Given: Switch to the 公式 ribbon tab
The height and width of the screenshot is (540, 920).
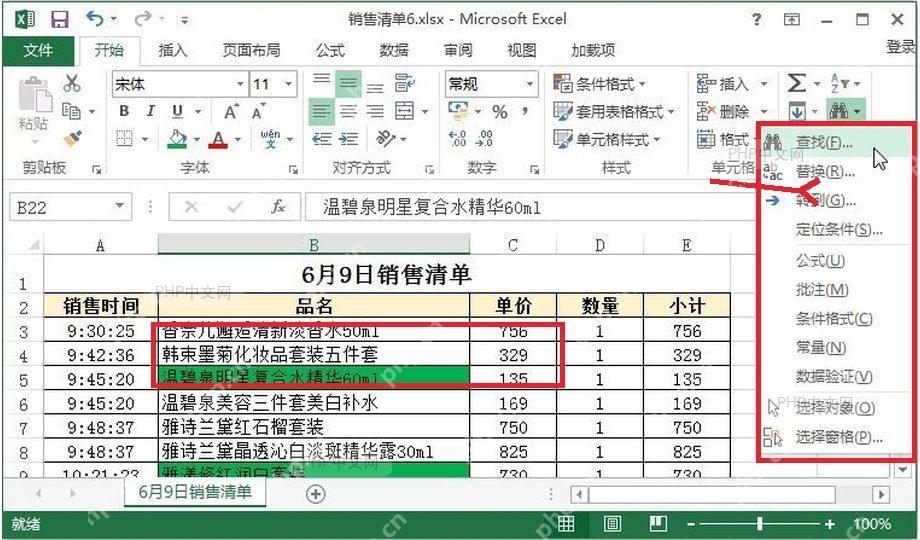Looking at the screenshot, I should (x=330, y=50).
